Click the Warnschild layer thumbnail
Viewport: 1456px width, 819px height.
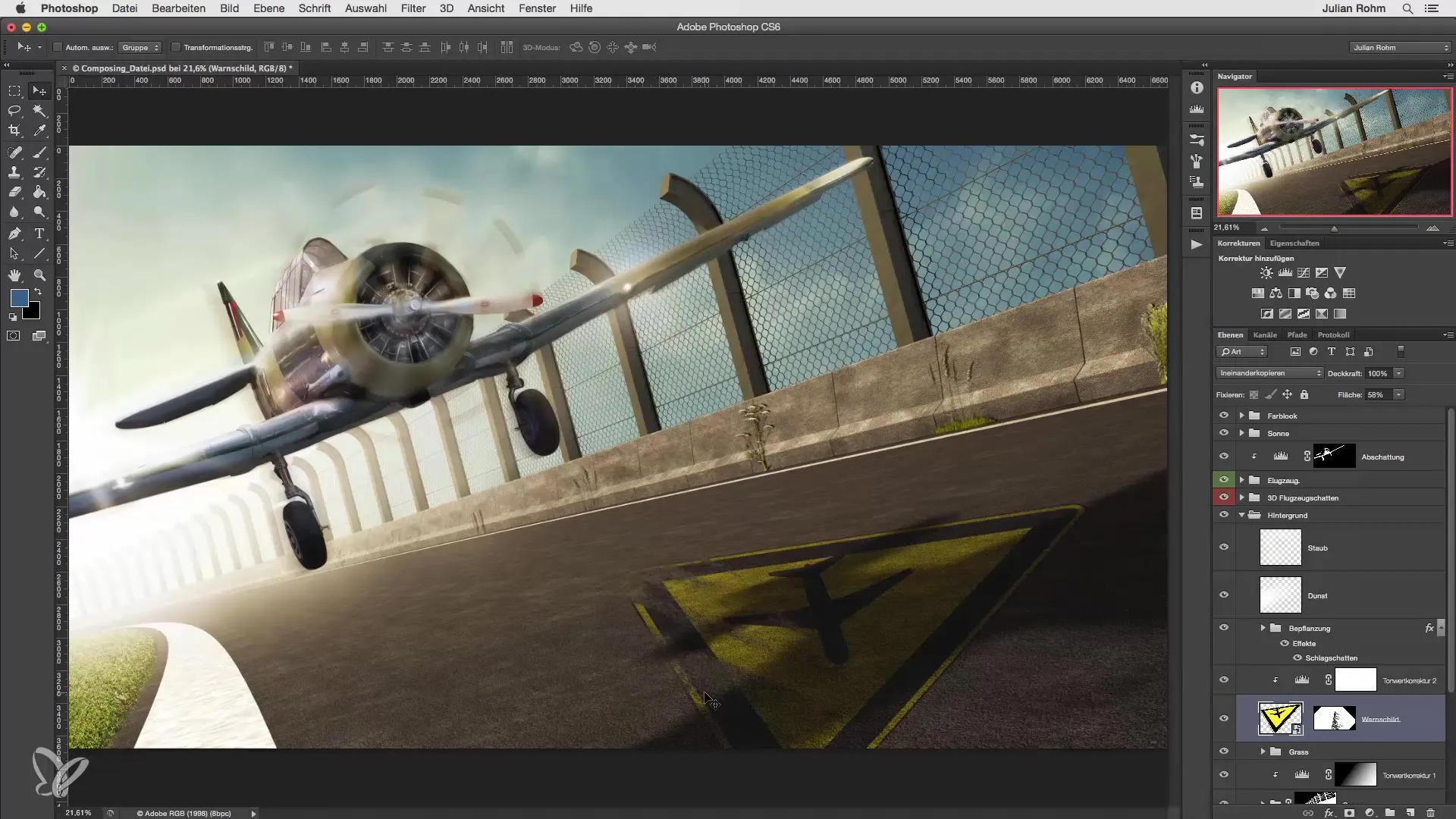[x=1280, y=718]
